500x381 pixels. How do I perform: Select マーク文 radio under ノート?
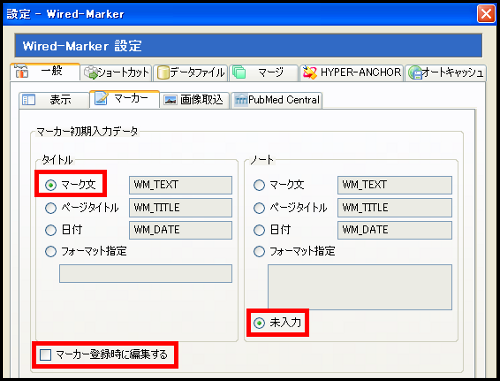(x=259, y=185)
